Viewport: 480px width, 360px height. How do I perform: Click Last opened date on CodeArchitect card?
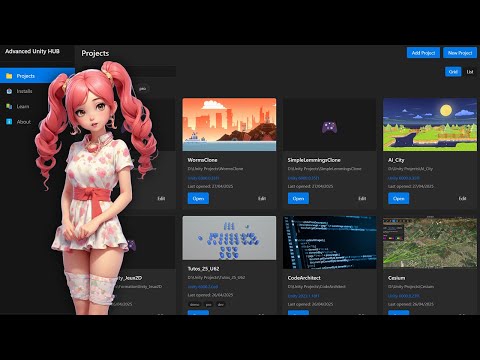click(310, 304)
